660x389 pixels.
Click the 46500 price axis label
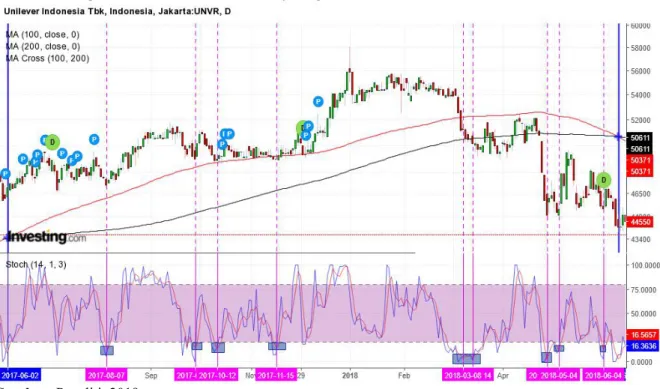coord(640,194)
